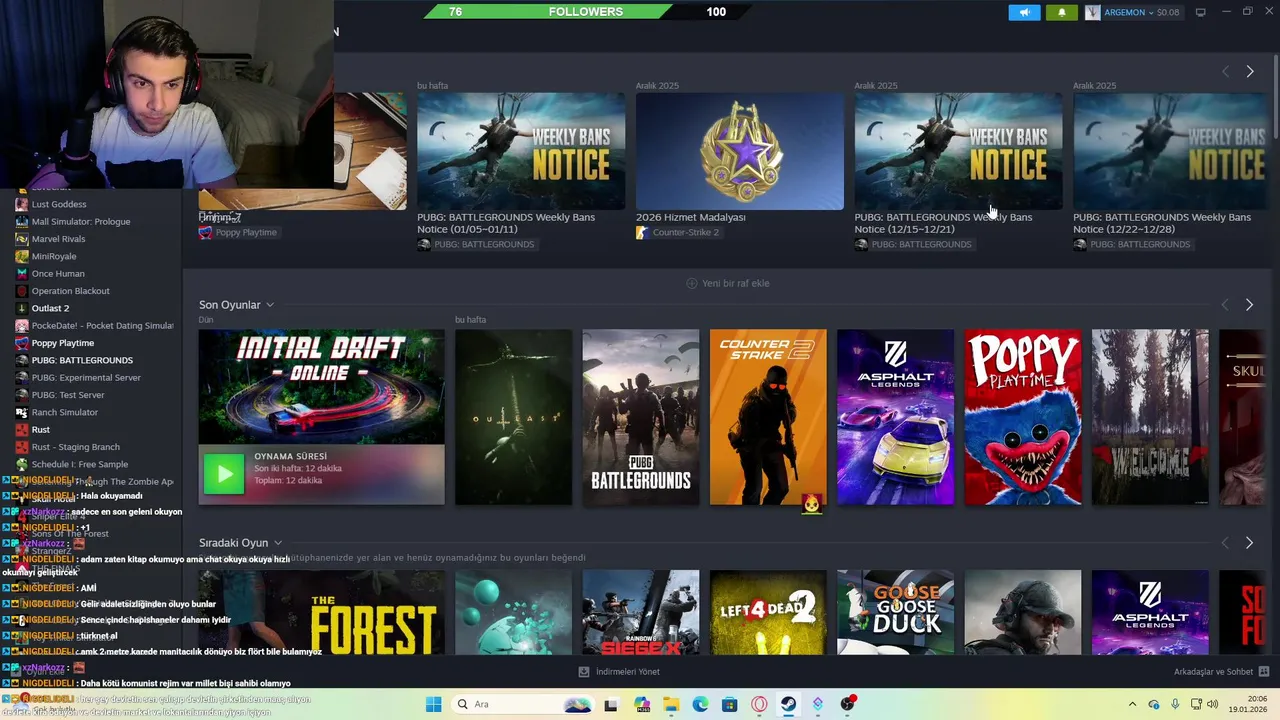Advance Sıradaki Oyun shelf with next arrow
Viewport: 1280px width, 720px height.
(x=1249, y=542)
